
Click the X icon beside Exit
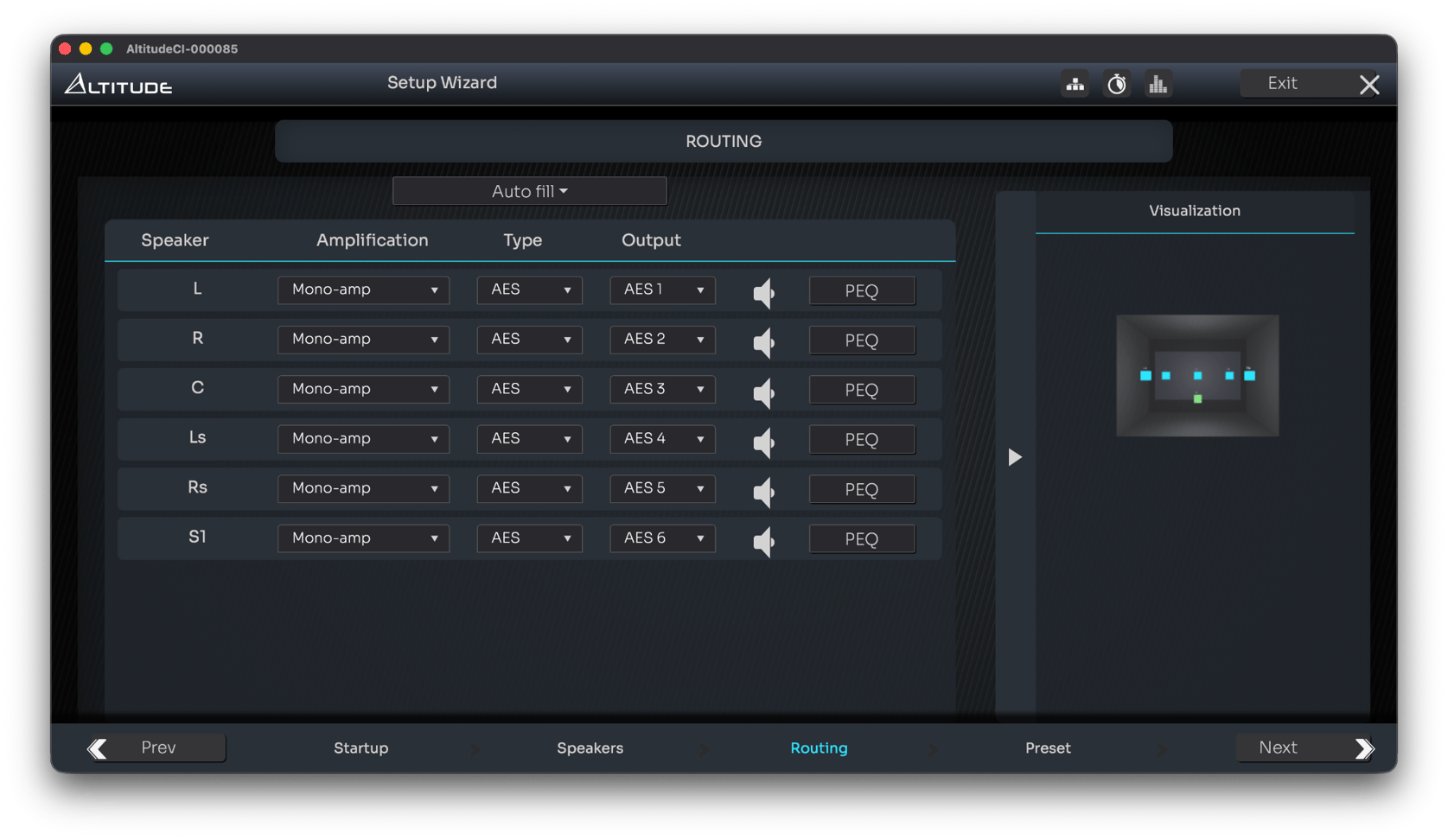tap(1368, 85)
